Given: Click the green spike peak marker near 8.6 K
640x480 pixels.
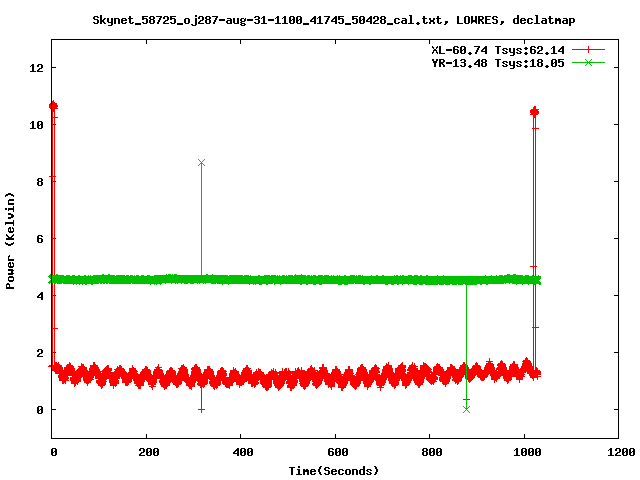Looking at the screenshot, I should (201, 163).
